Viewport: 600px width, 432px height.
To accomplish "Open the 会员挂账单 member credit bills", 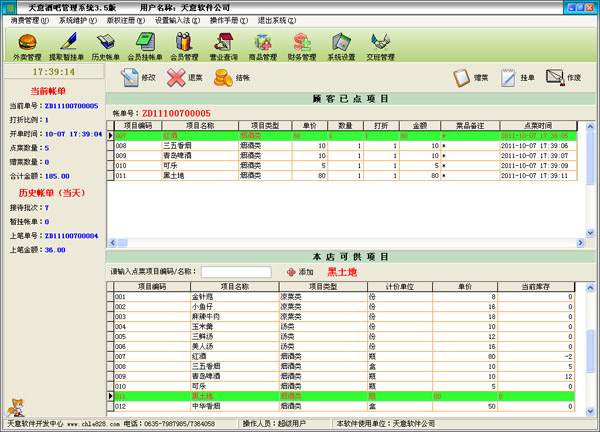I will [x=146, y=45].
